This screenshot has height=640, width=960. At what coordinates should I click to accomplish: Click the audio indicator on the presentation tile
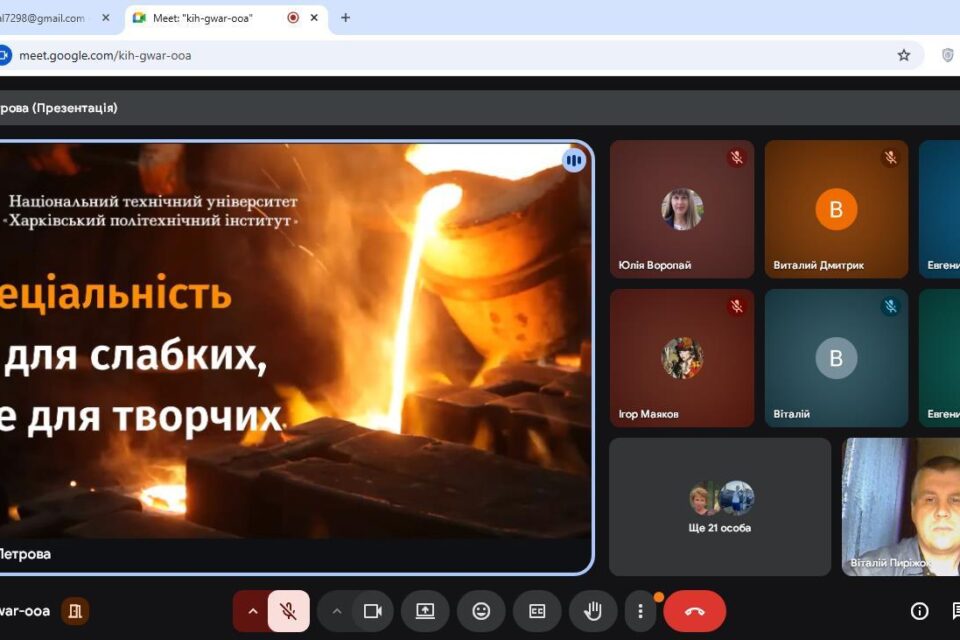coord(574,160)
